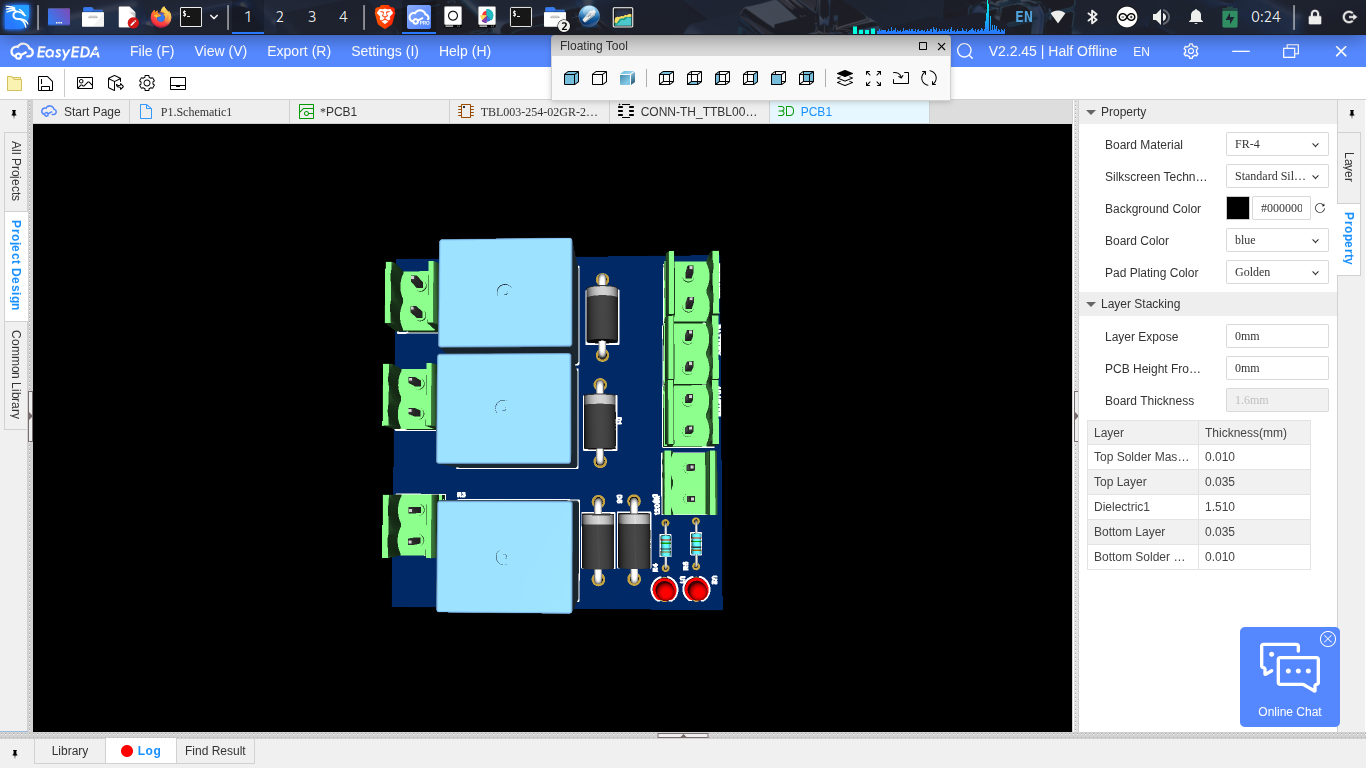Screen dimensions: 1366x768
Task: Dismiss the Online Chat widget with its X
Action: pos(1328,639)
